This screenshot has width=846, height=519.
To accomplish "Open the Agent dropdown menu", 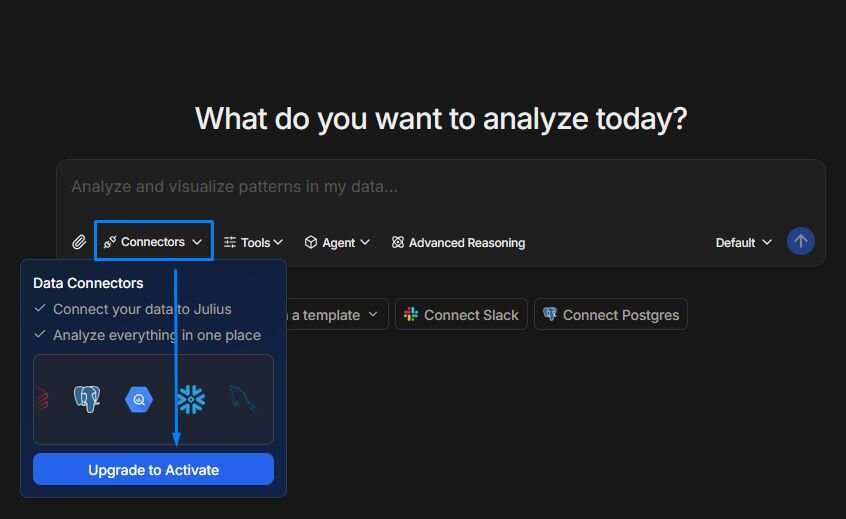I will [x=337, y=242].
